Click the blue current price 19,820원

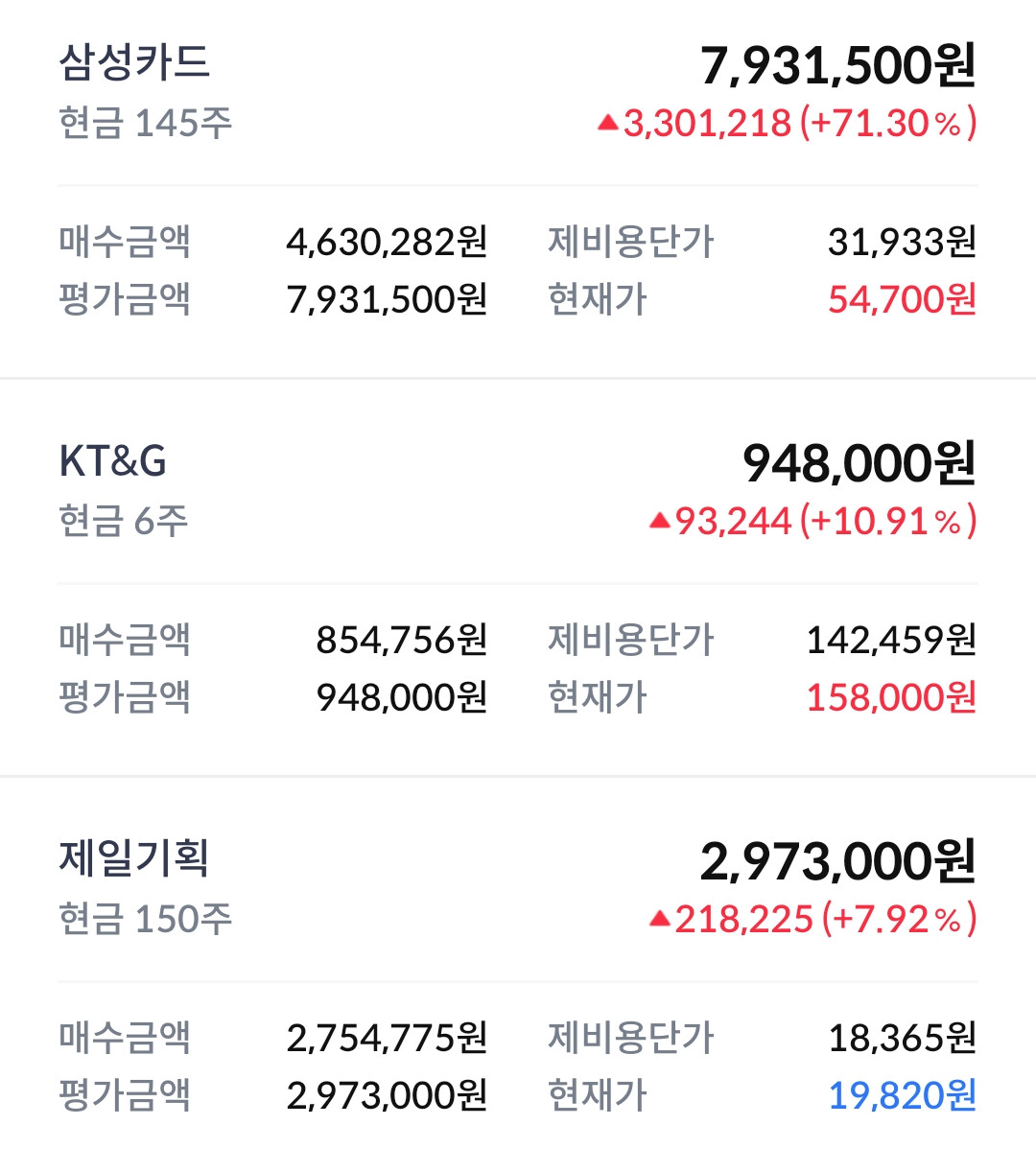tap(902, 1095)
